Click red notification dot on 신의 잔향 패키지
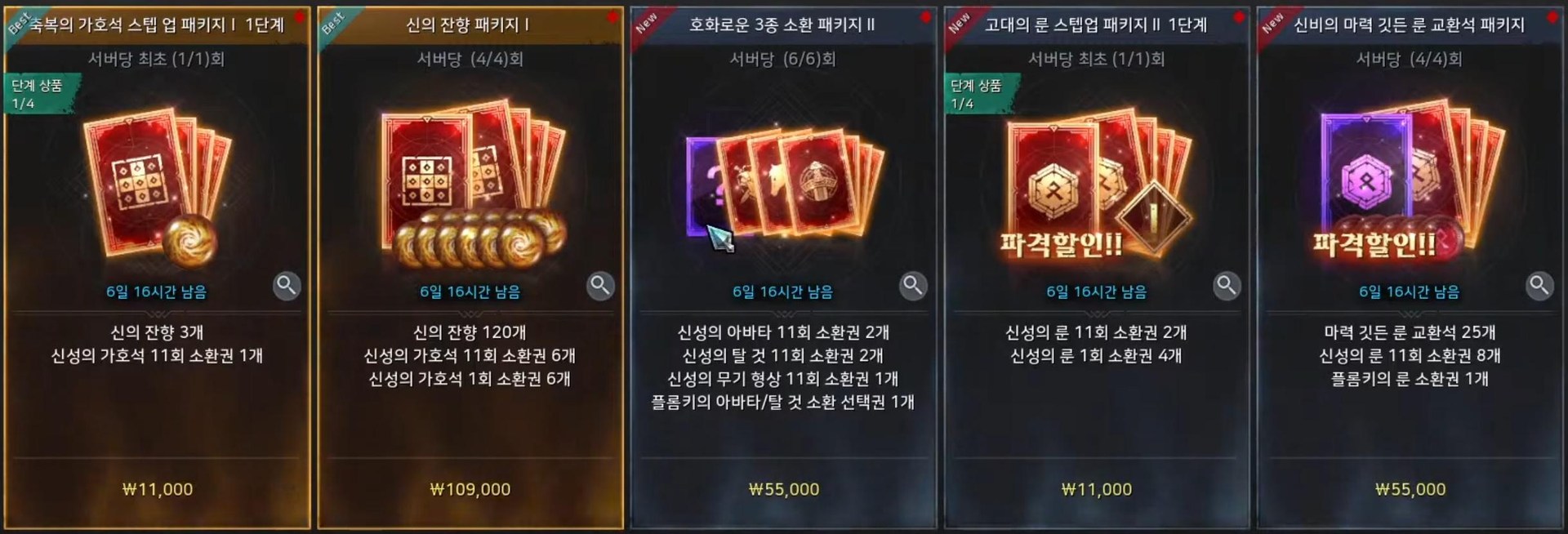Image resolution: width=1568 pixels, height=534 pixels. [x=612, y=16]
